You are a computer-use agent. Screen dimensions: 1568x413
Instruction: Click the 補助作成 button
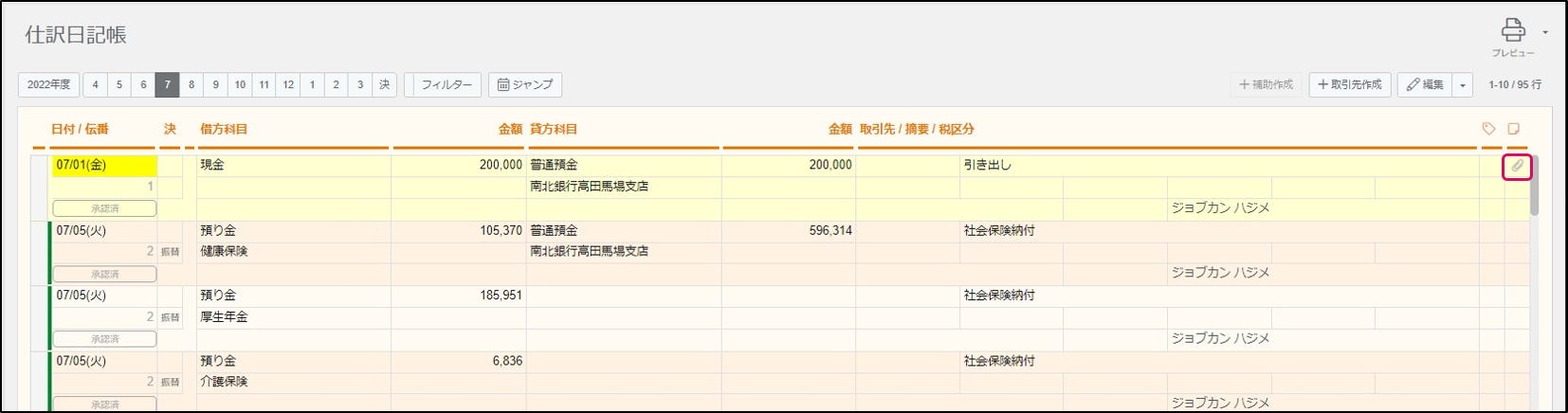point(1266,85)
